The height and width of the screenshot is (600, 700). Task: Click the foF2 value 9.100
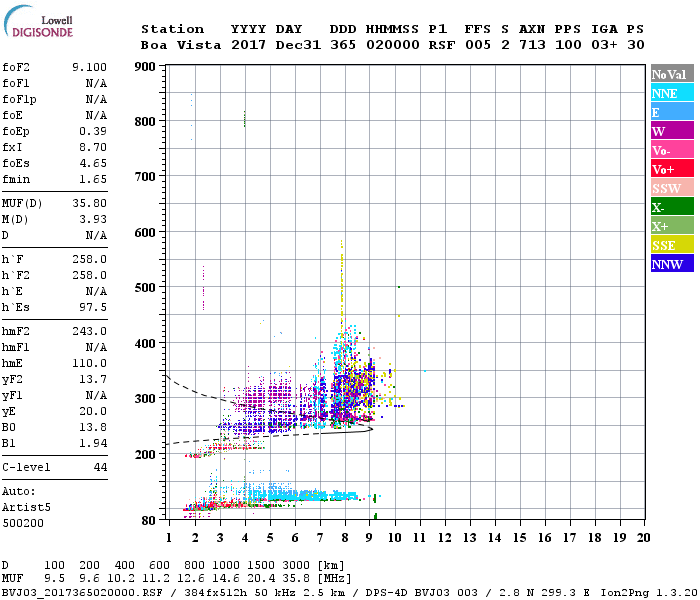[89, 67]
